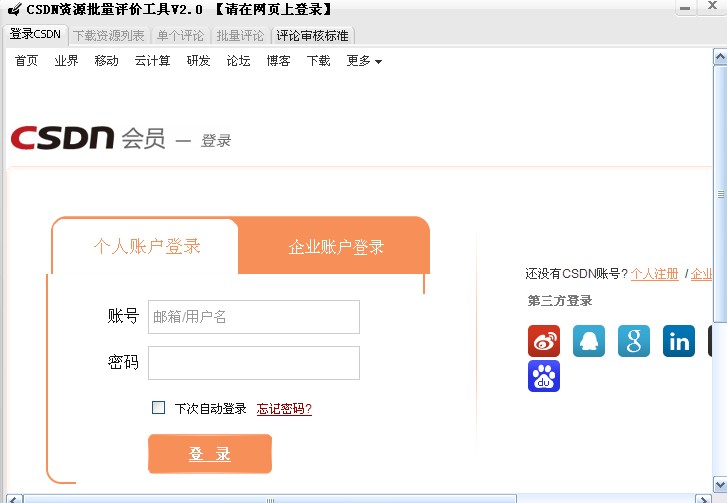This screenshot has width=727, height=503.
Task: Log in with the QQ penguin icon
Action: [x=589, y=341]
